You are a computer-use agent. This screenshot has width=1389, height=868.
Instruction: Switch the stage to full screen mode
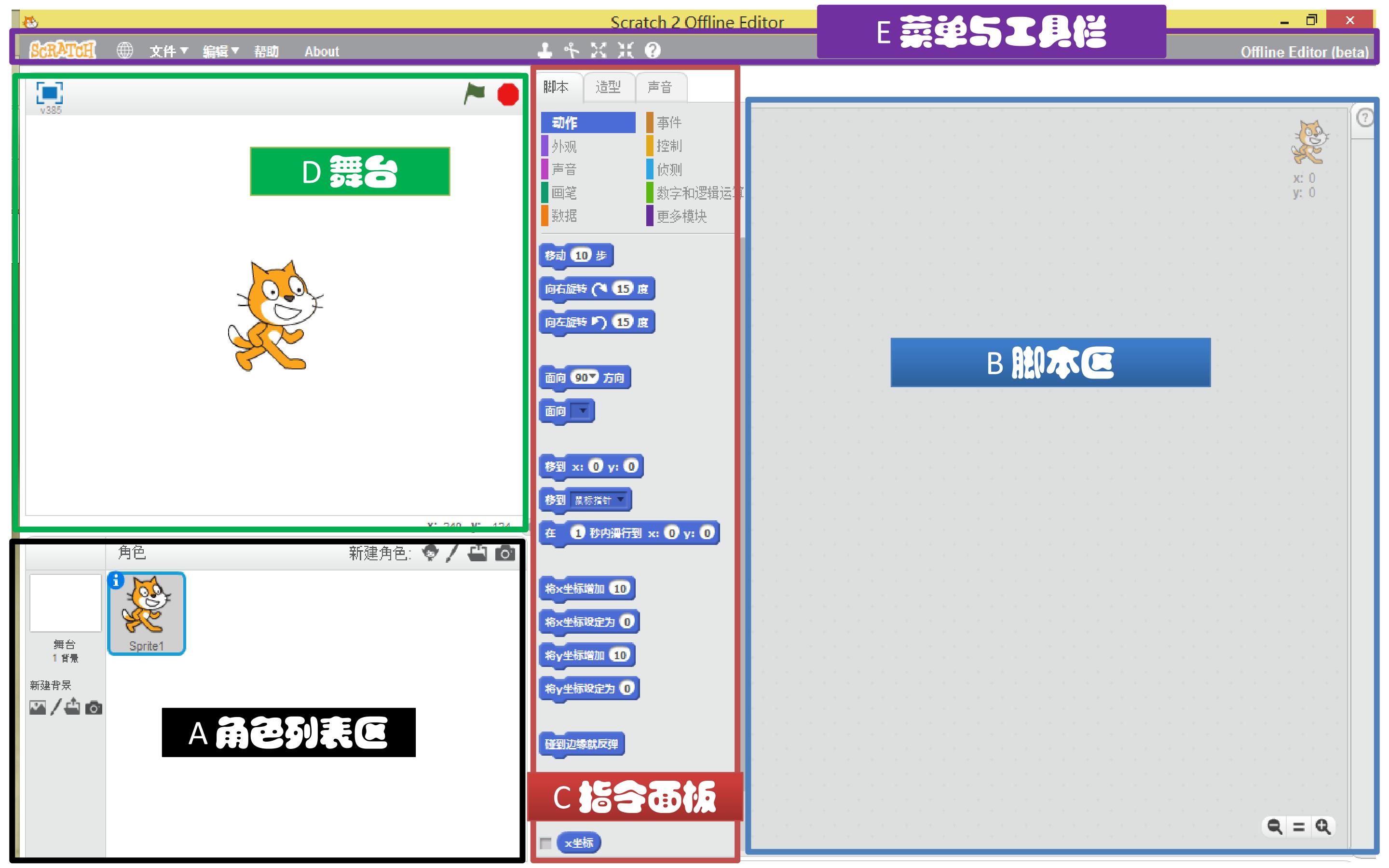49,93
